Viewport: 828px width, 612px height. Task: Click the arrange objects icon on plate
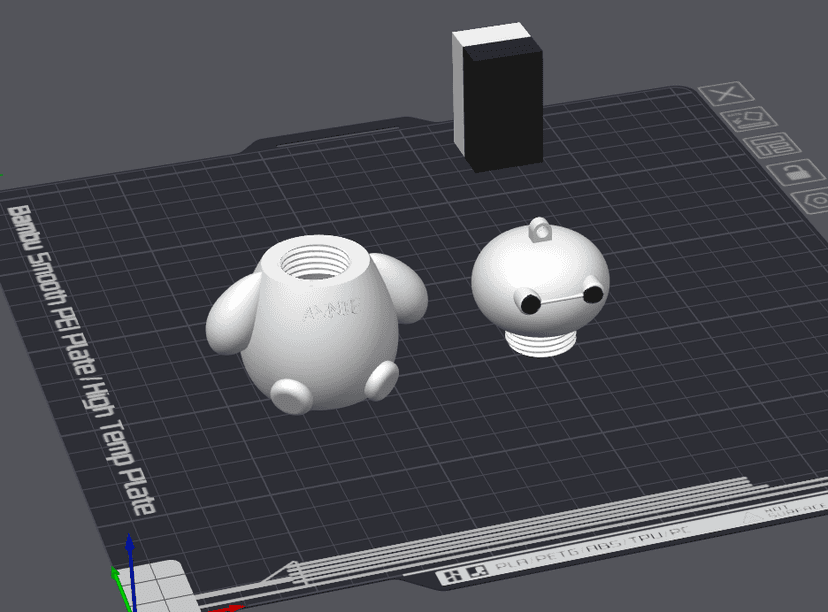pyautogui.click(x=772, y=146)
